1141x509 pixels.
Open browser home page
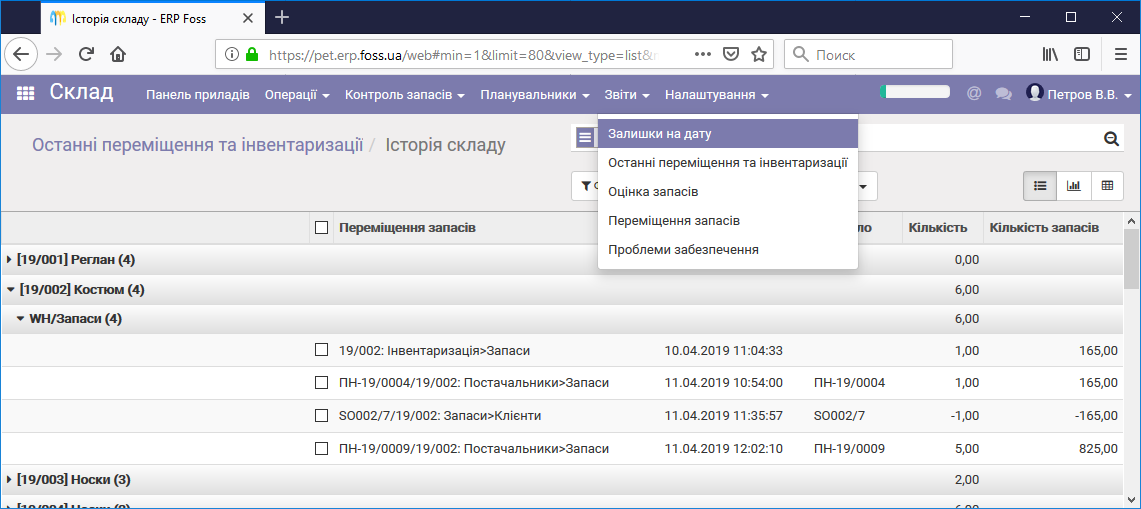click(x=118, y=54)
